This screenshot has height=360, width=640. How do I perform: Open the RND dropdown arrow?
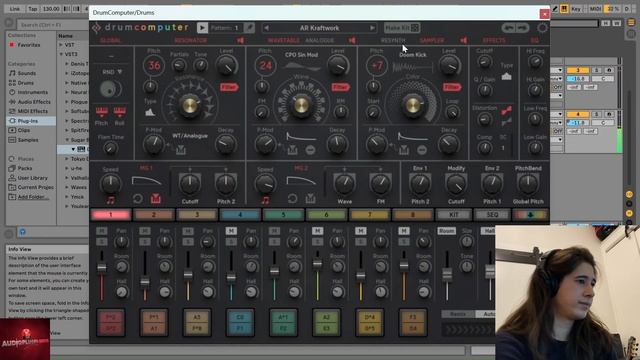pos(120,72)
